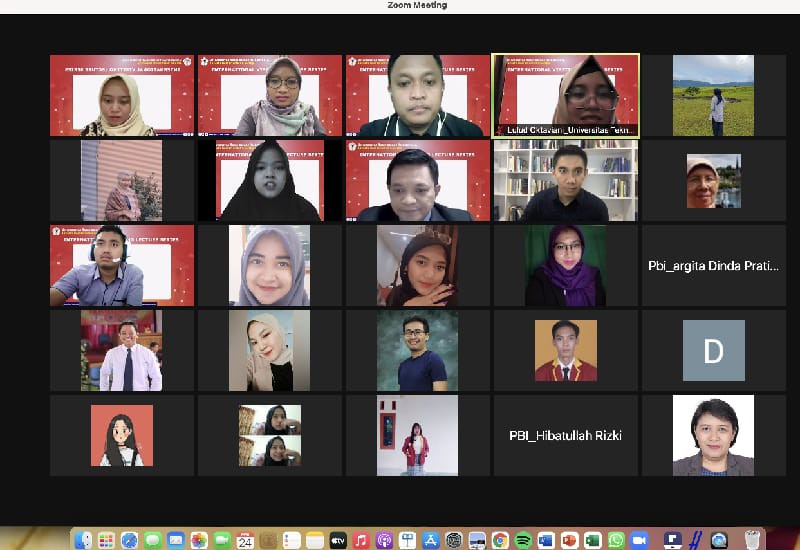Launch Apple TV from the dock
This screenshot has width=800, height=550.
pyautogui.click(x=338, y=540)
